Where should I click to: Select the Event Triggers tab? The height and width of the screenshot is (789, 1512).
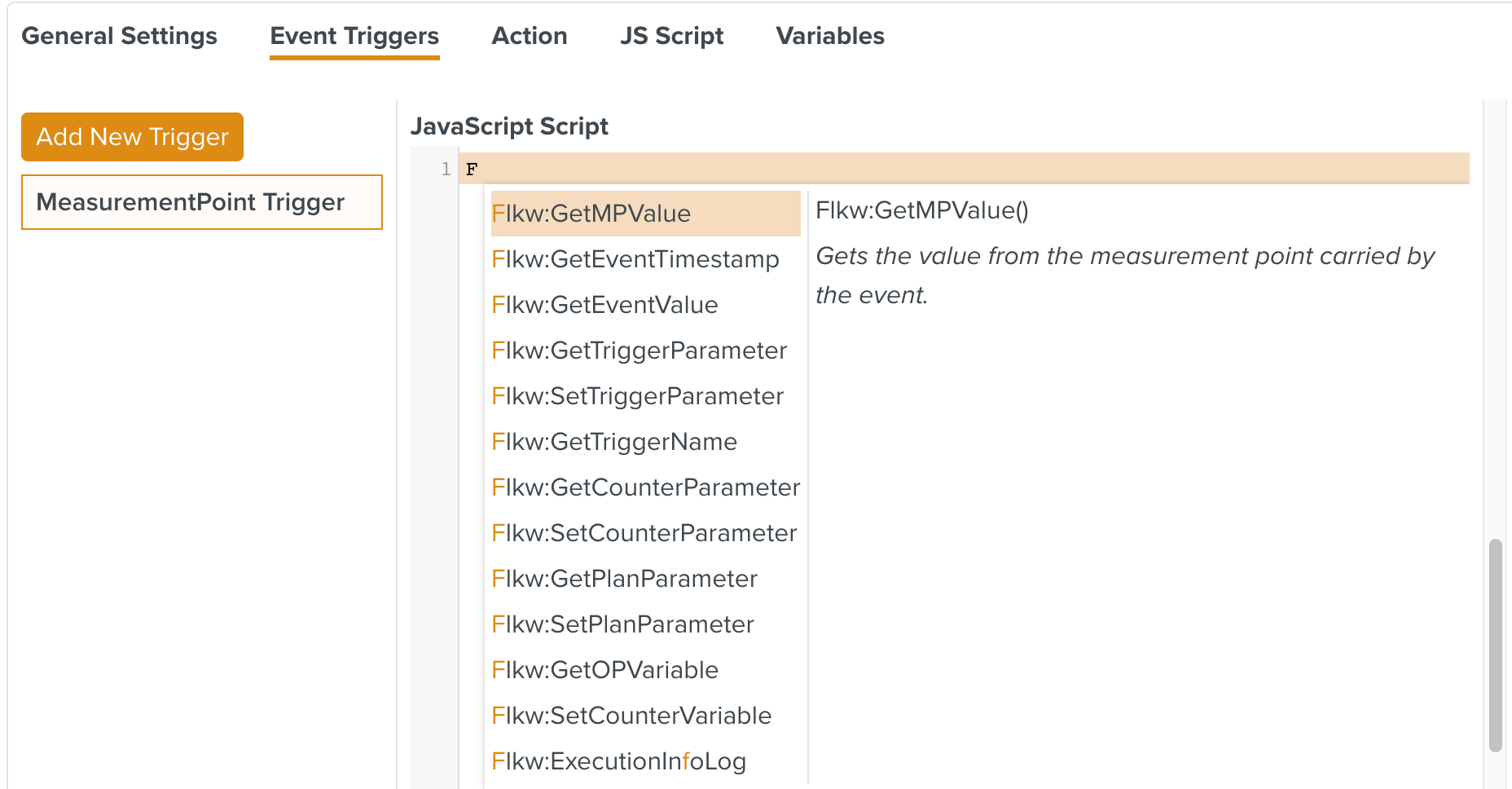point(354,35)
